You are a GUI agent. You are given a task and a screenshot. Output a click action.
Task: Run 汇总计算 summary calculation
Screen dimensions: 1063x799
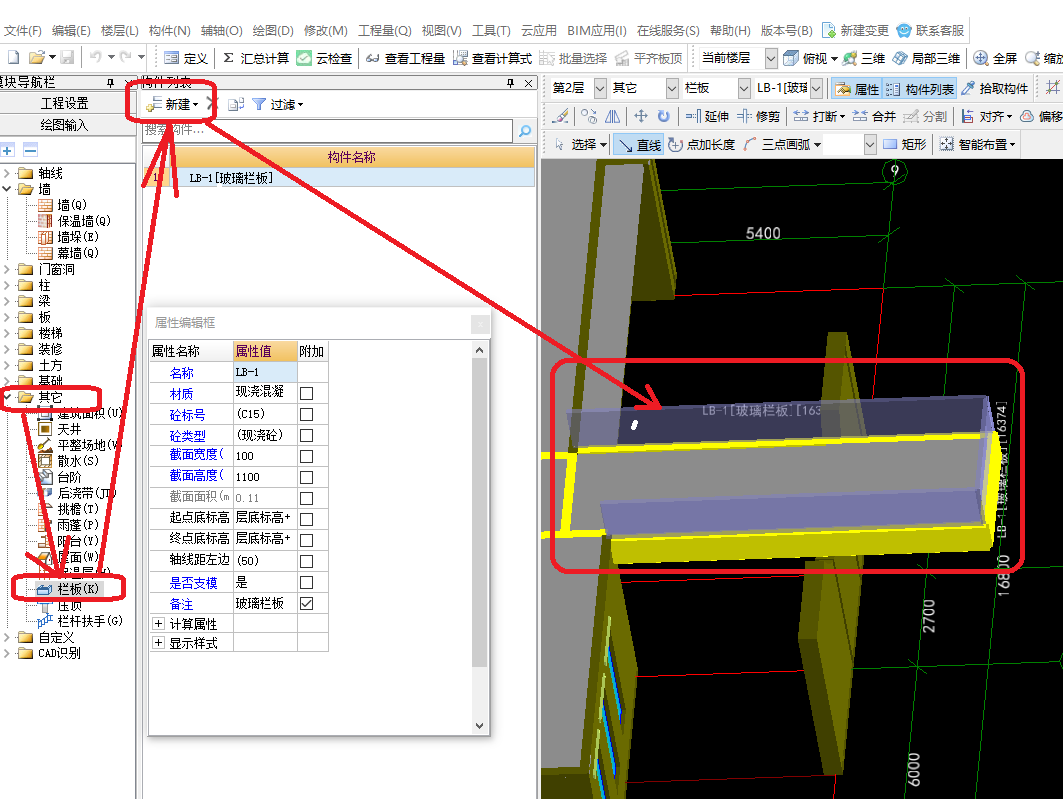(256, 58)
